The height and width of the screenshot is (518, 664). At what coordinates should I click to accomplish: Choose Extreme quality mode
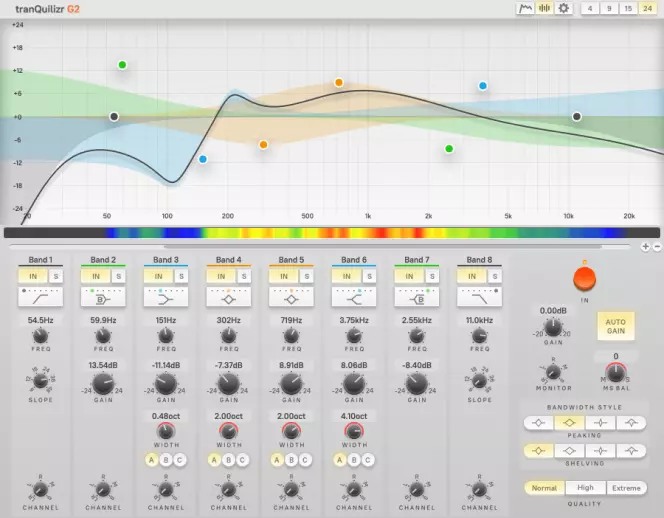626,488
